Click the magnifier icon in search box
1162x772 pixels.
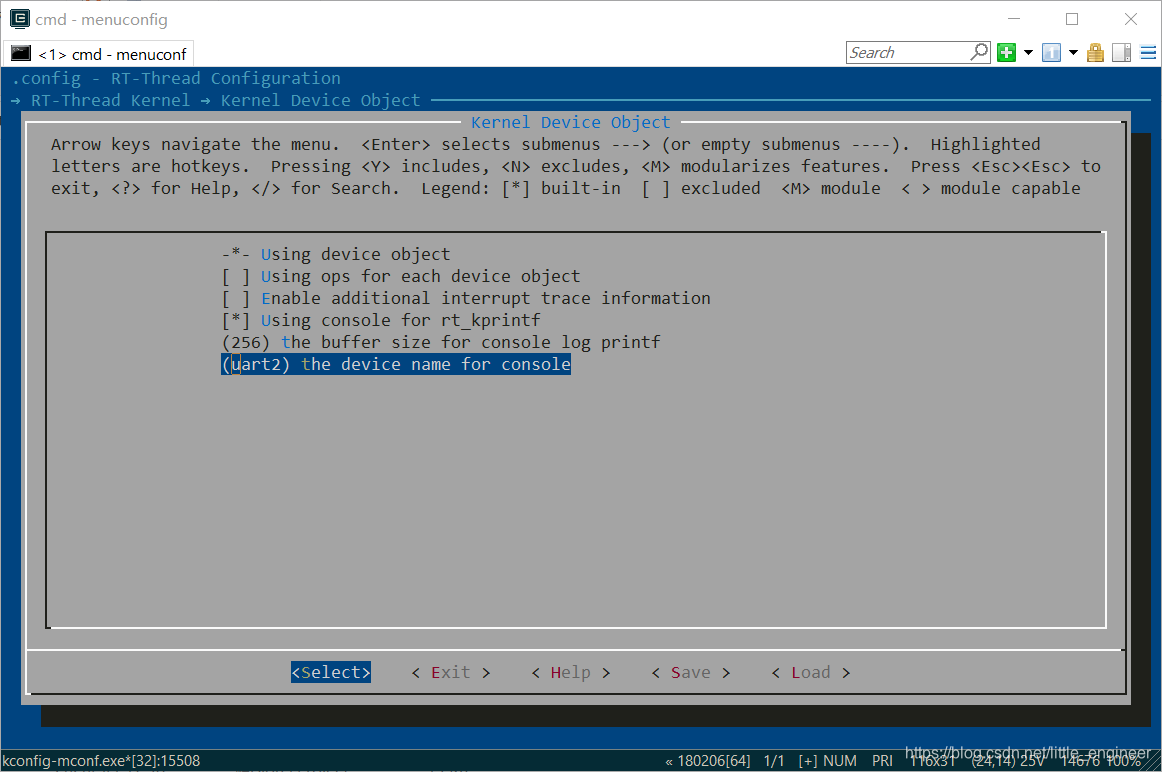click(x=980, y=52)
